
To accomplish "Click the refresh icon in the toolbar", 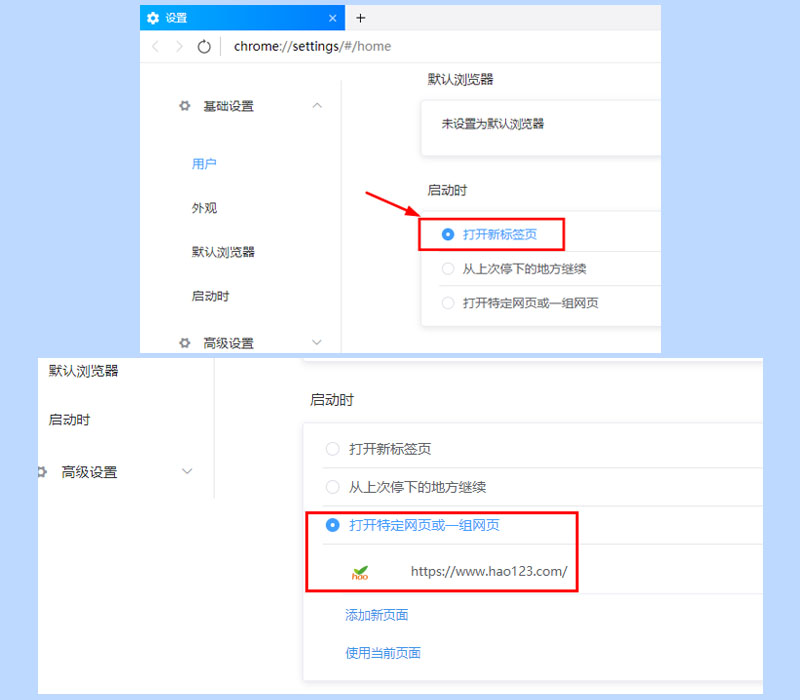I will pyautogui.click(x=204, y=46).
